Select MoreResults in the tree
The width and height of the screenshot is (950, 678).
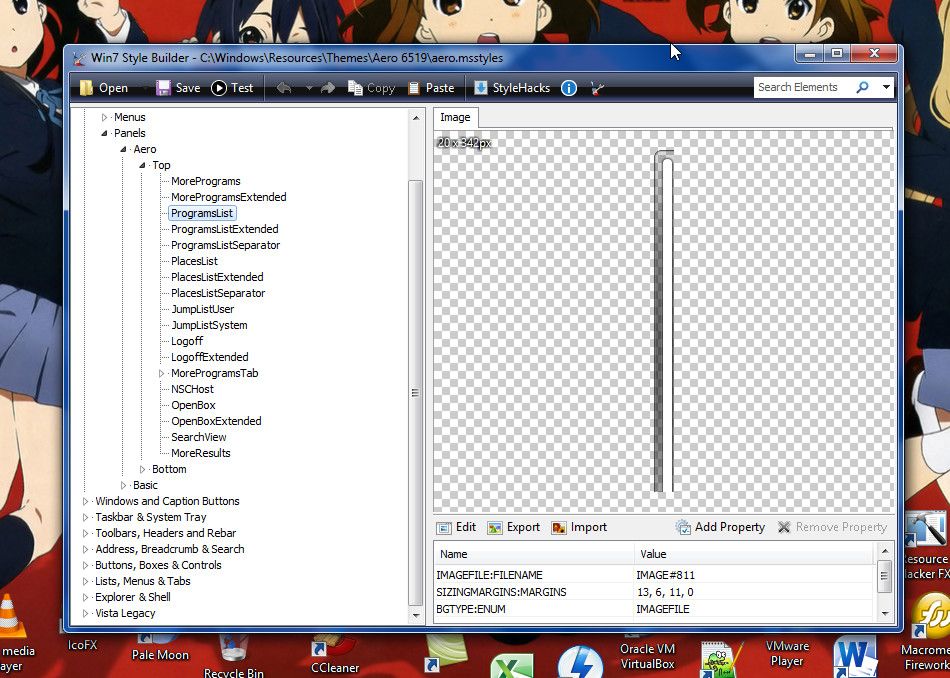click(201, 453)
